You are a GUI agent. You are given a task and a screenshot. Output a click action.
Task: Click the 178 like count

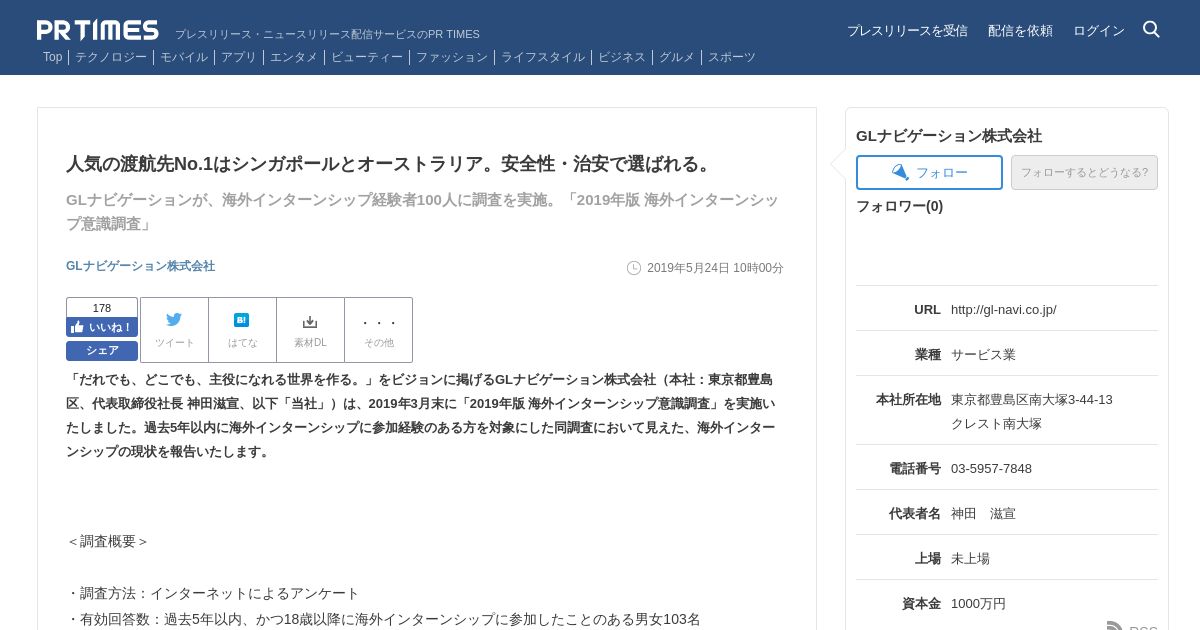point(102,308)
